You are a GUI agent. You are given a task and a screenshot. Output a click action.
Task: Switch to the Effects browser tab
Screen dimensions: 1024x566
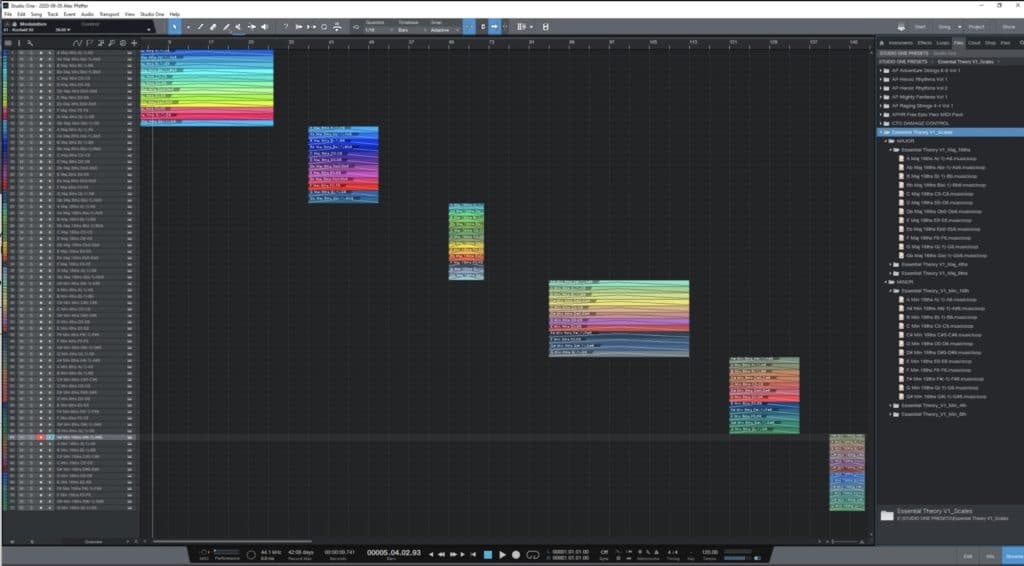click(x=925, y=43)
